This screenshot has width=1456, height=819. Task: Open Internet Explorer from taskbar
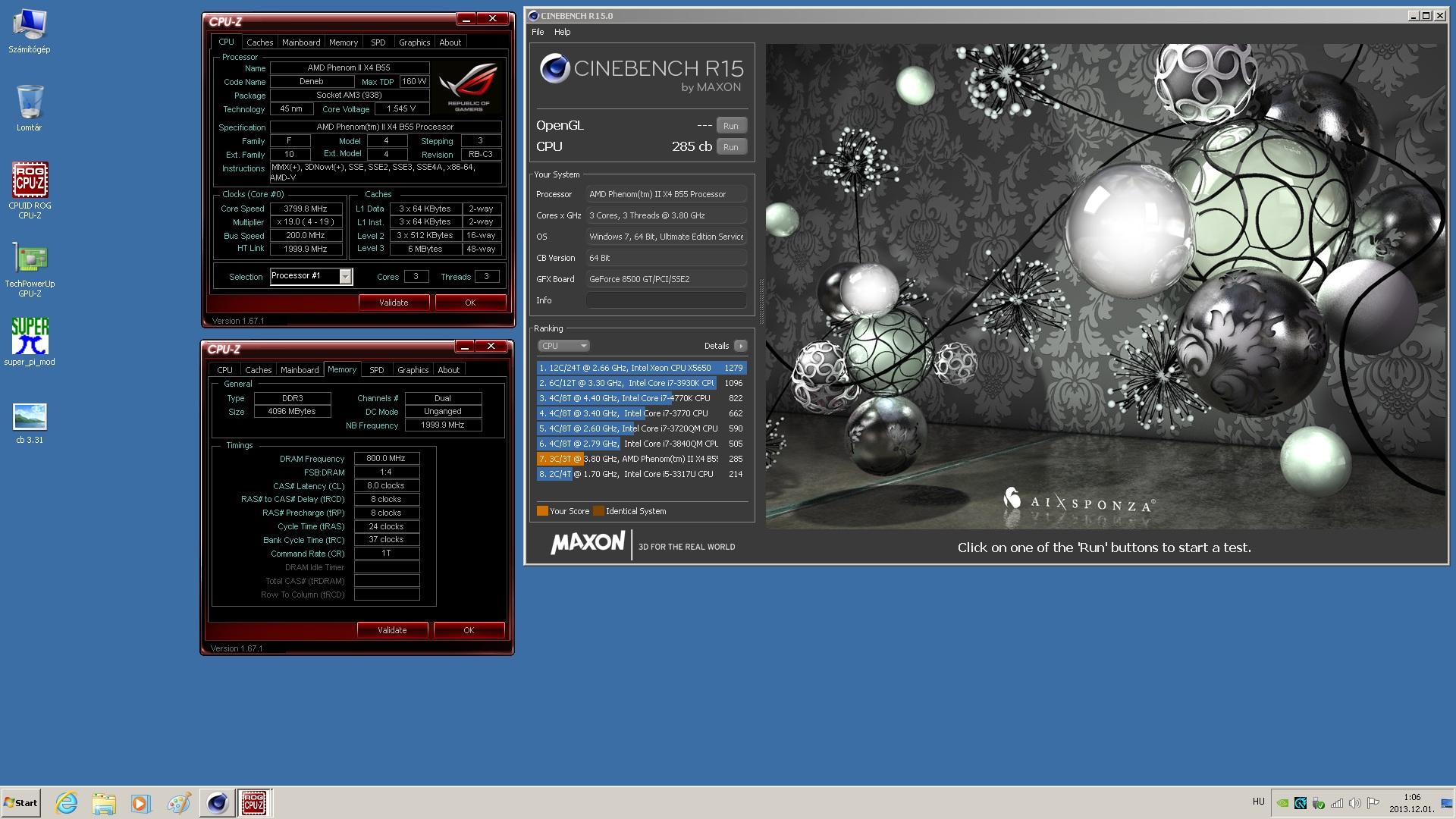click(67, 802)
